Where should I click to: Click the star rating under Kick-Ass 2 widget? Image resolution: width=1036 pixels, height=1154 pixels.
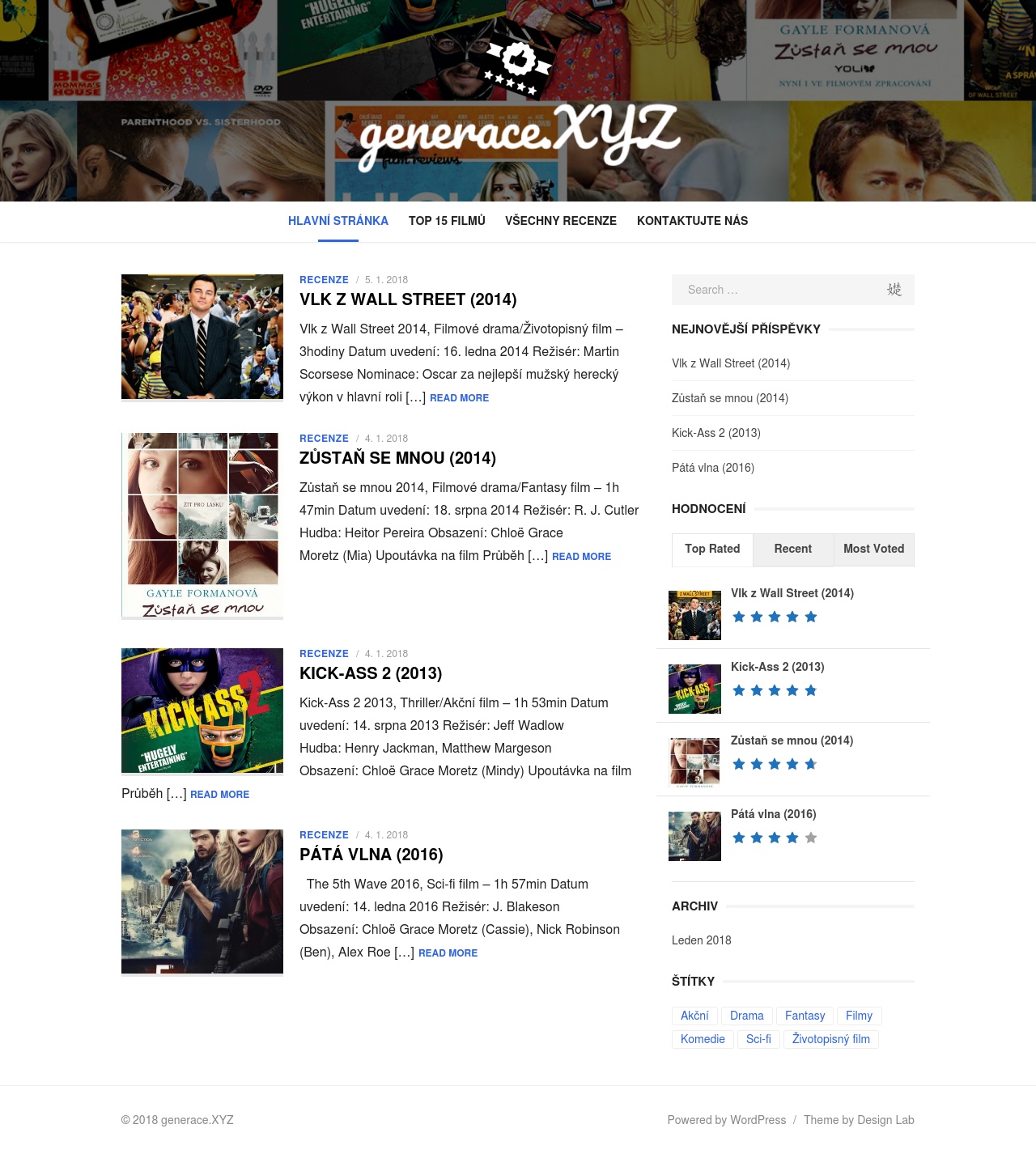point(775,691)
